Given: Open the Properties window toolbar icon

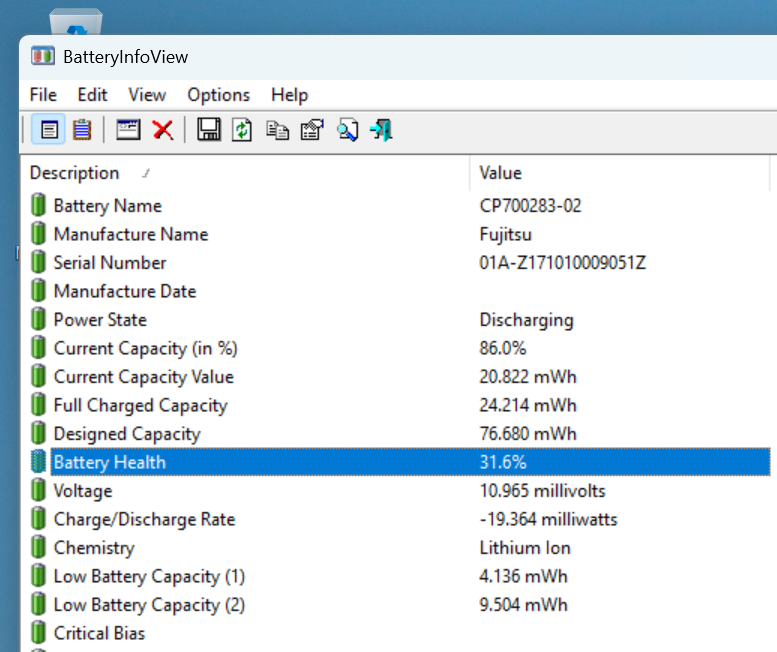Looking at the screenshot, I should [128, 130].
